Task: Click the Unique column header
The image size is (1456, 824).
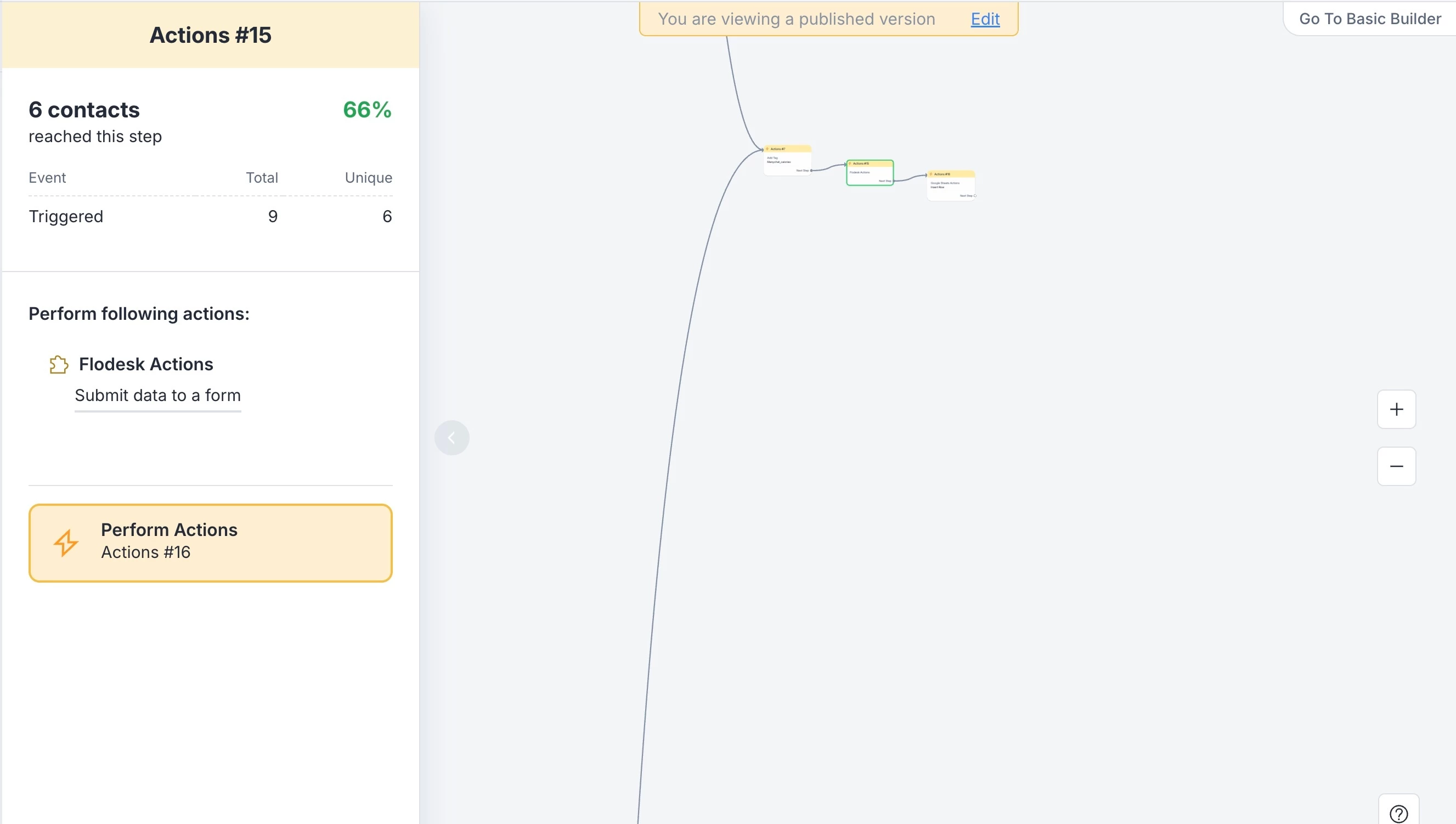Action: pyautogui.click(x=368, y=178)
